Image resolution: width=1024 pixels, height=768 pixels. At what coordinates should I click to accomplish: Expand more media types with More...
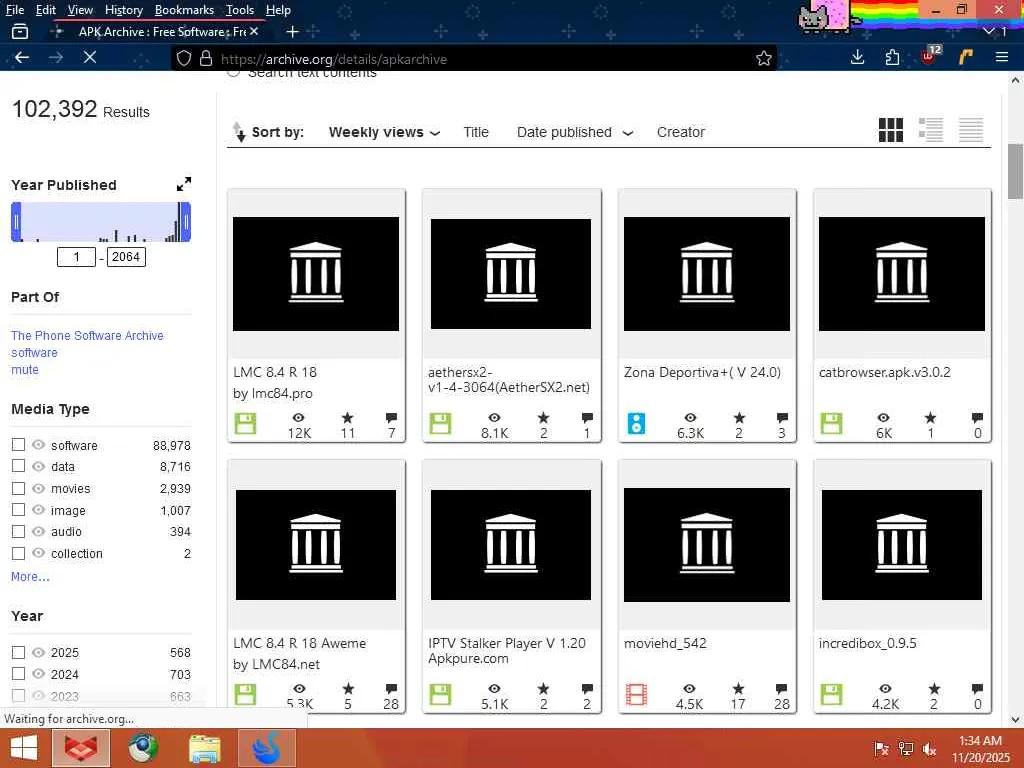pos(30,577)
